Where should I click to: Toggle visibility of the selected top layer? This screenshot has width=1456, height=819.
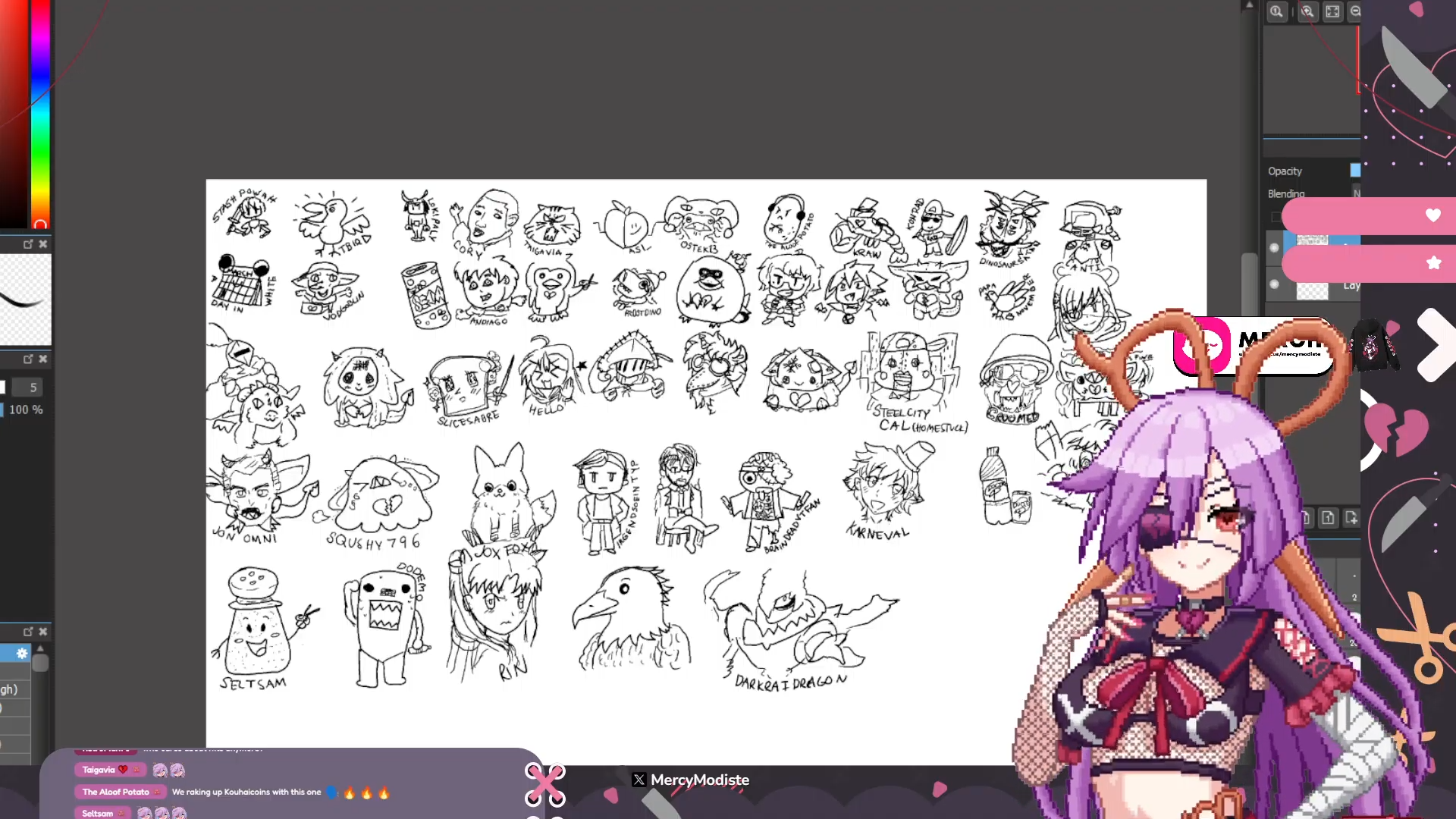click(1274, 248)
